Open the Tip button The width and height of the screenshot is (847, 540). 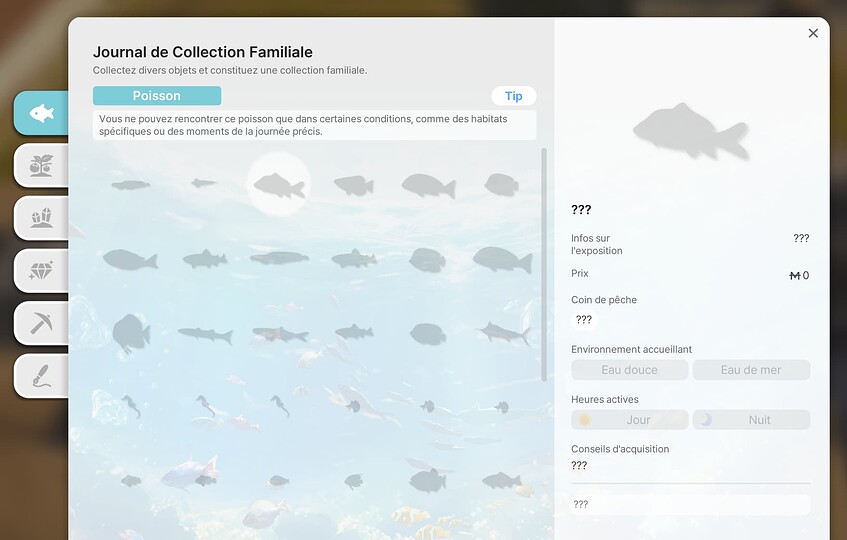[x=513, y=96]
